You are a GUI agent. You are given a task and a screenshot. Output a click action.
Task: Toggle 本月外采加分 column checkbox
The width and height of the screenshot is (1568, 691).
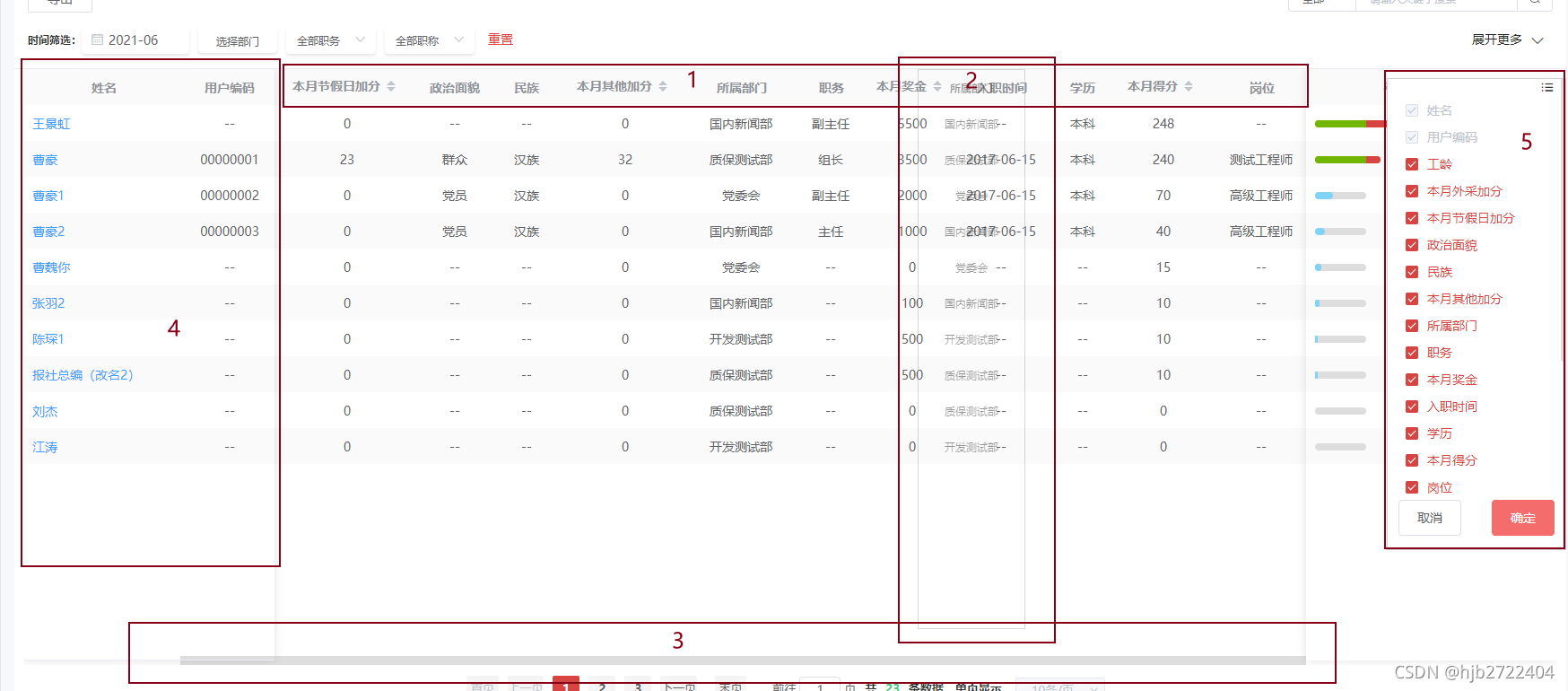coord(1412,191)
